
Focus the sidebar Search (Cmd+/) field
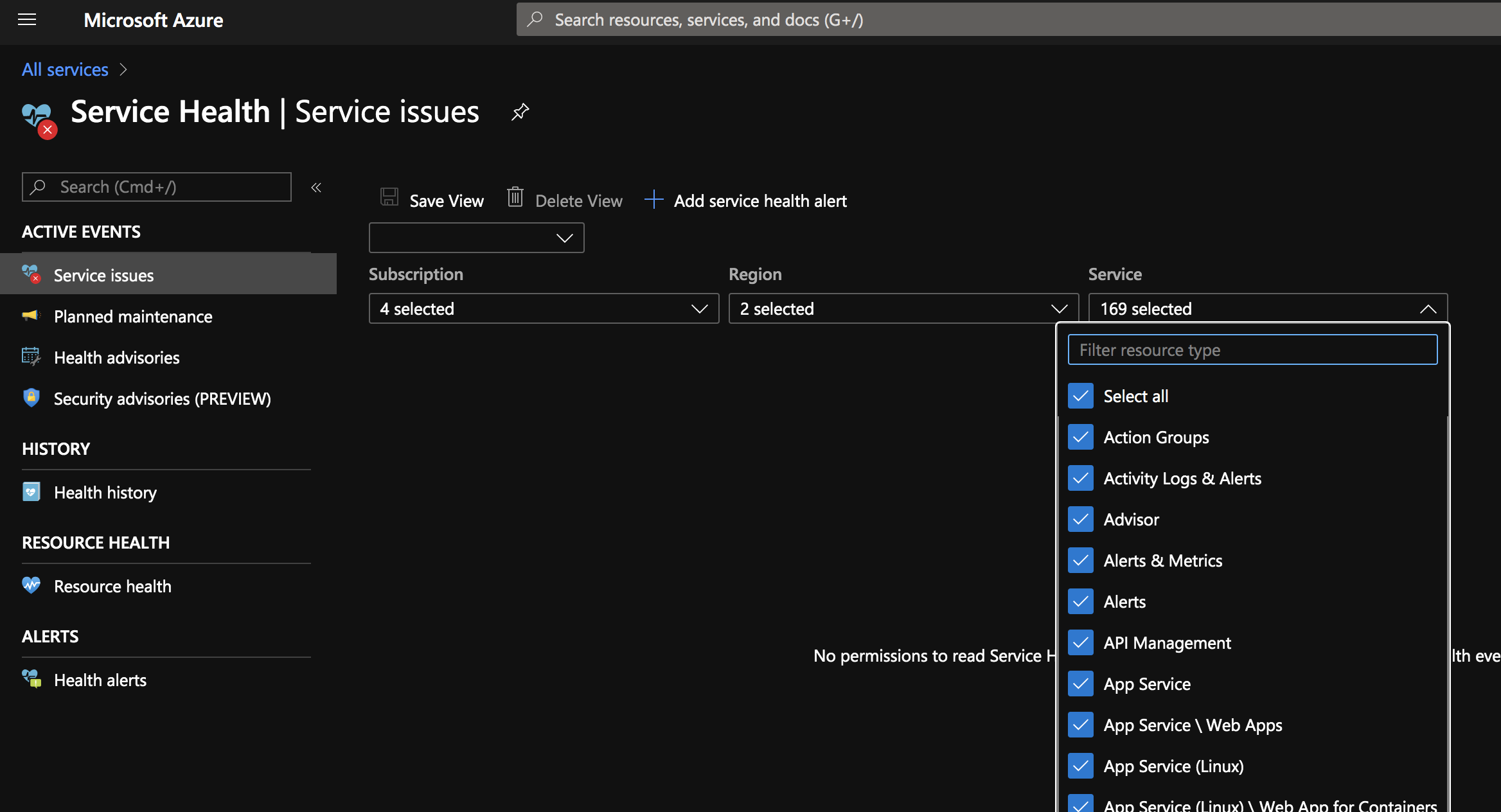coord(157,187)
